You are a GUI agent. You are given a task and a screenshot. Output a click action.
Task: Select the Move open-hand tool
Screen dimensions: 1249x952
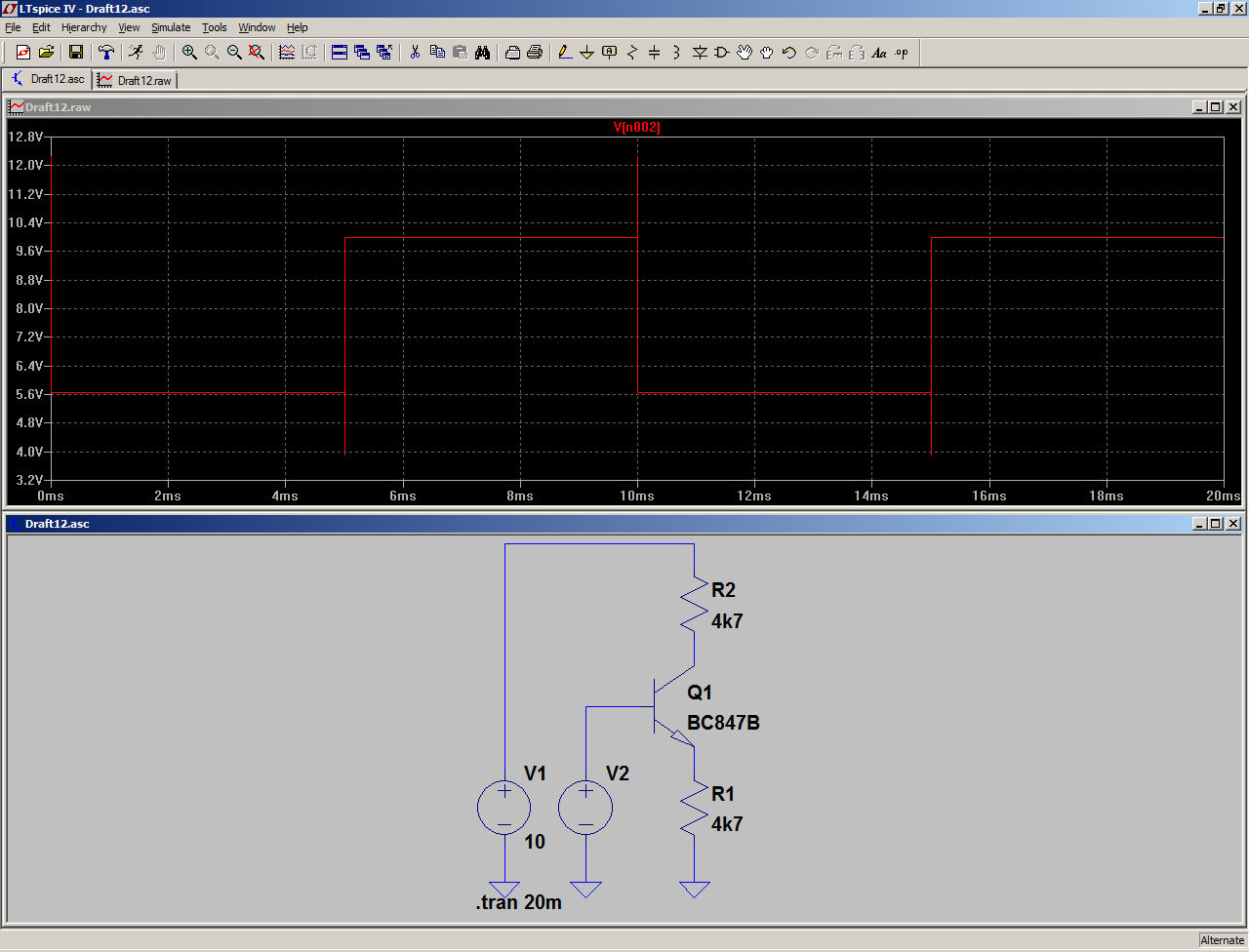(x=745, y=53)
